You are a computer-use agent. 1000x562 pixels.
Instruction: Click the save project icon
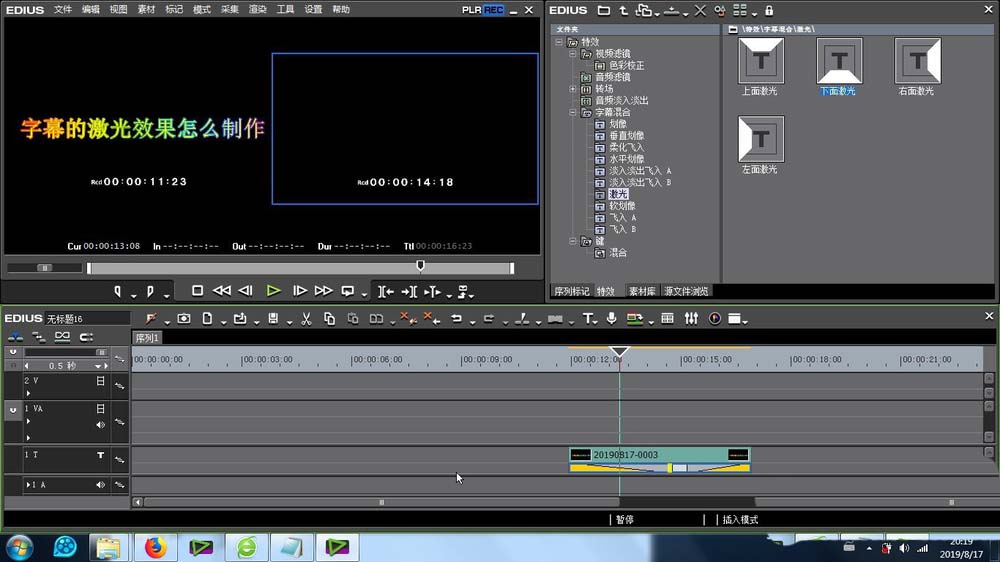273,318
